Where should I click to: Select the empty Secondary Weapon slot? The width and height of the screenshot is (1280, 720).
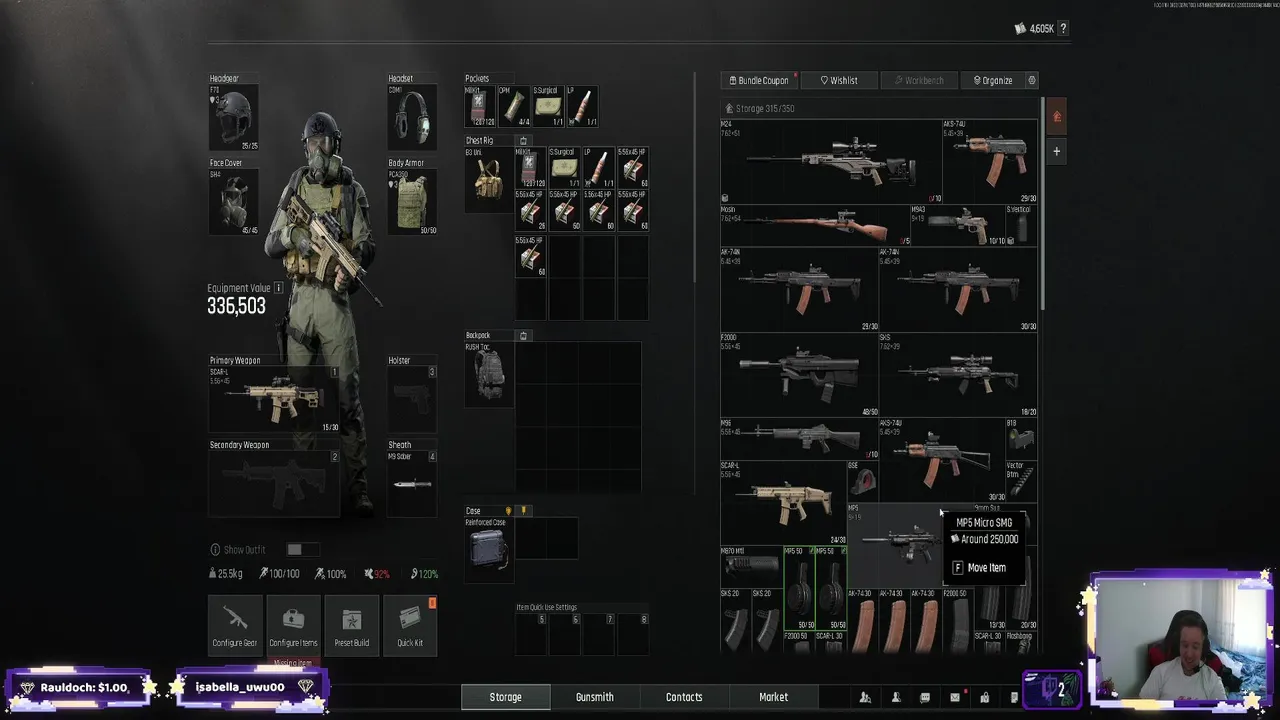point(275,484)
